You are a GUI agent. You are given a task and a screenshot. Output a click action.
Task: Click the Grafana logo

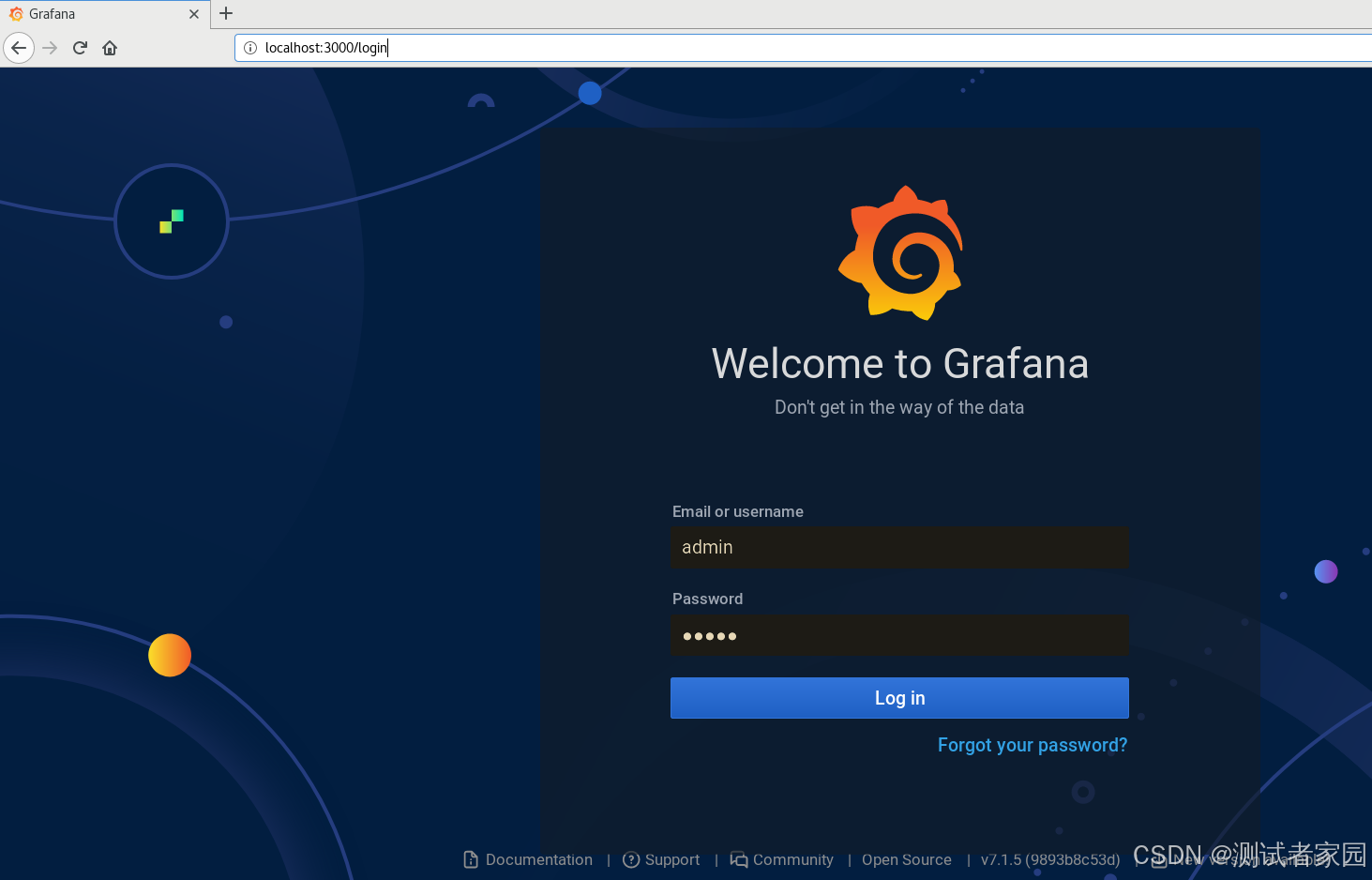(900, 252)
